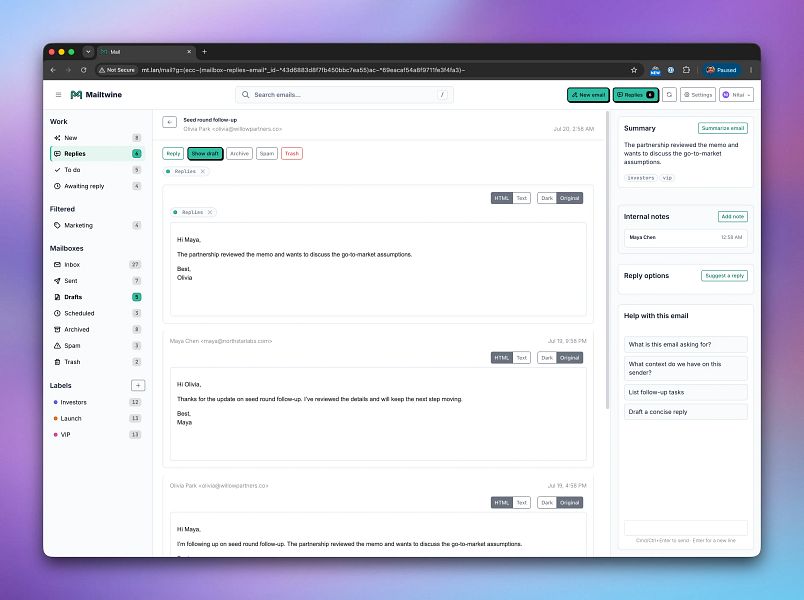Compose with New email button

pos(588,95)
